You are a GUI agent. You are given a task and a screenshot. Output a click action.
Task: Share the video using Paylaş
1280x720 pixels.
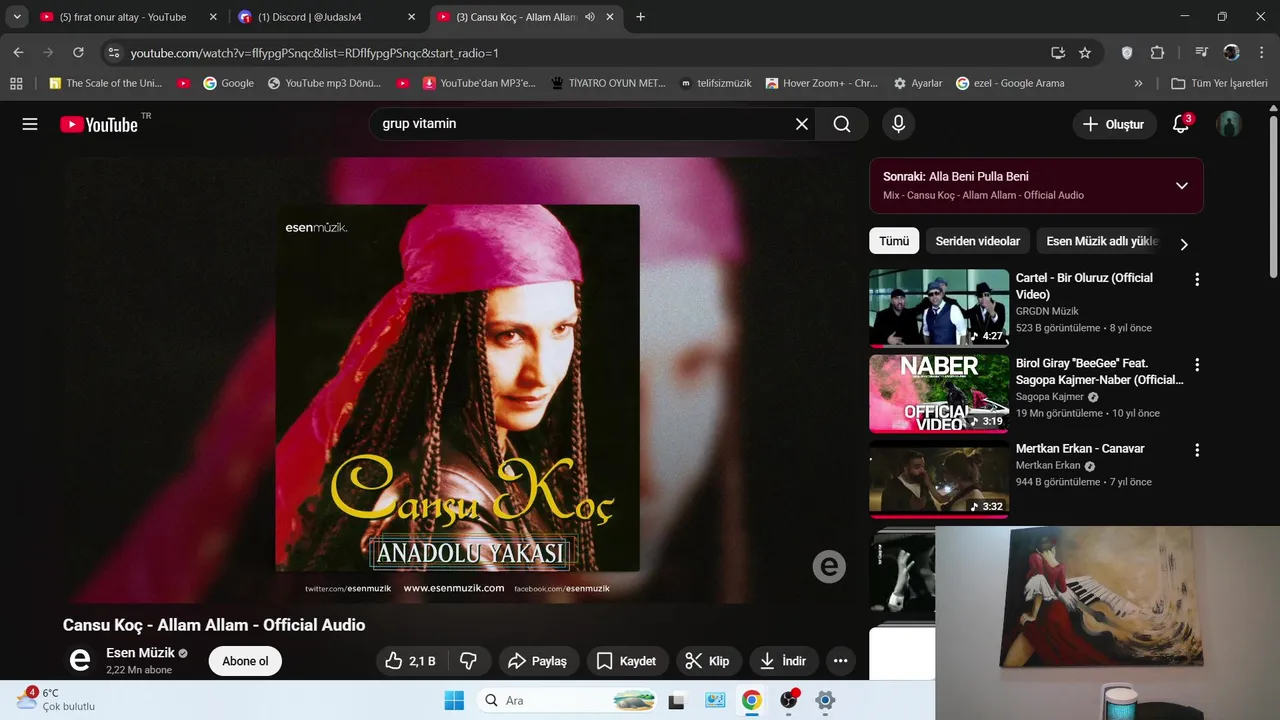coord(537,661)
